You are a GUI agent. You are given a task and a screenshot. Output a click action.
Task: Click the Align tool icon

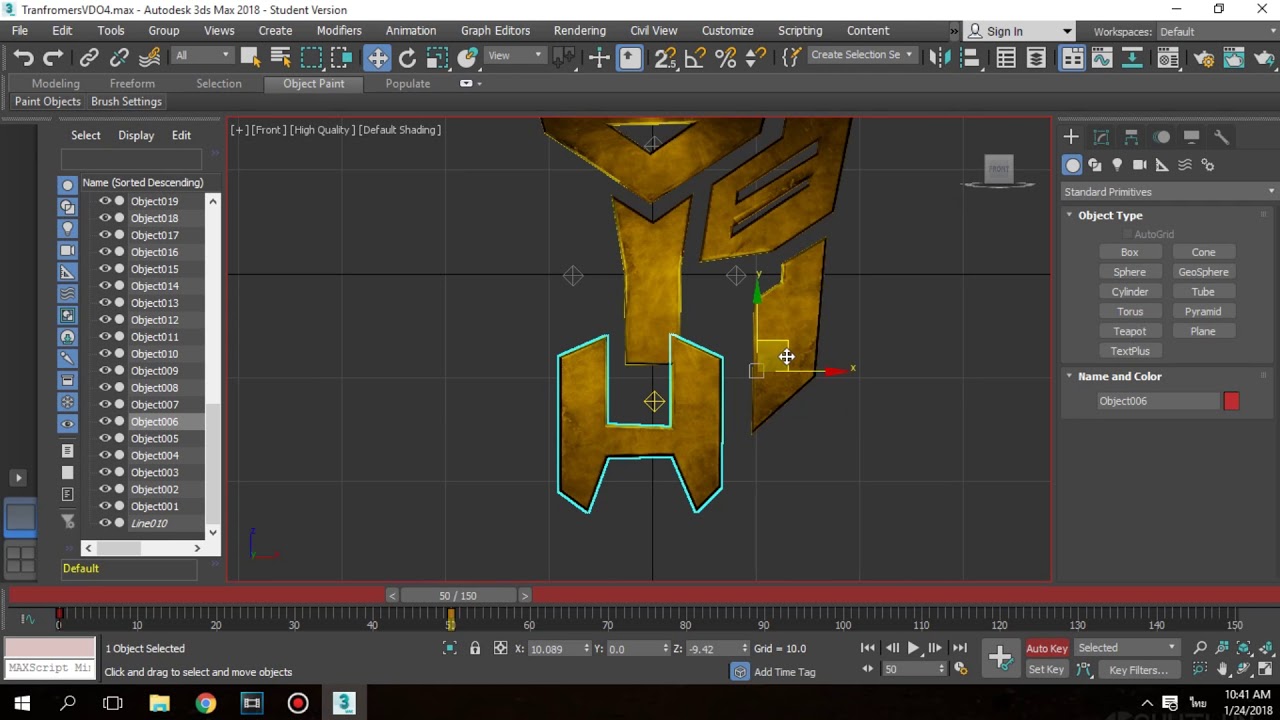pos(969,58)
